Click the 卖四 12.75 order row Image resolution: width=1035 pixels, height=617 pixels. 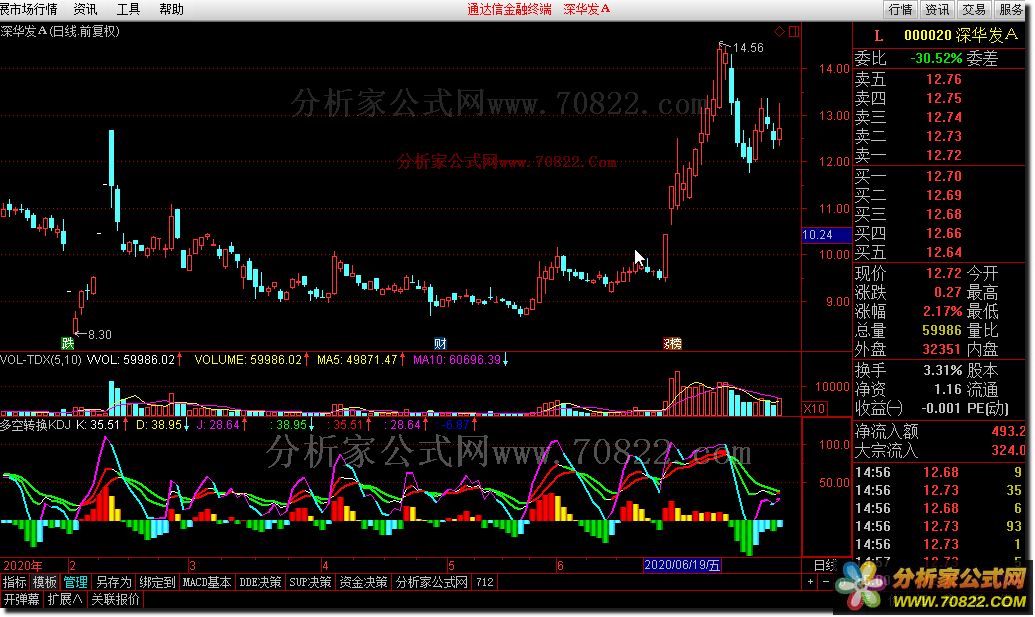point(941,98)
